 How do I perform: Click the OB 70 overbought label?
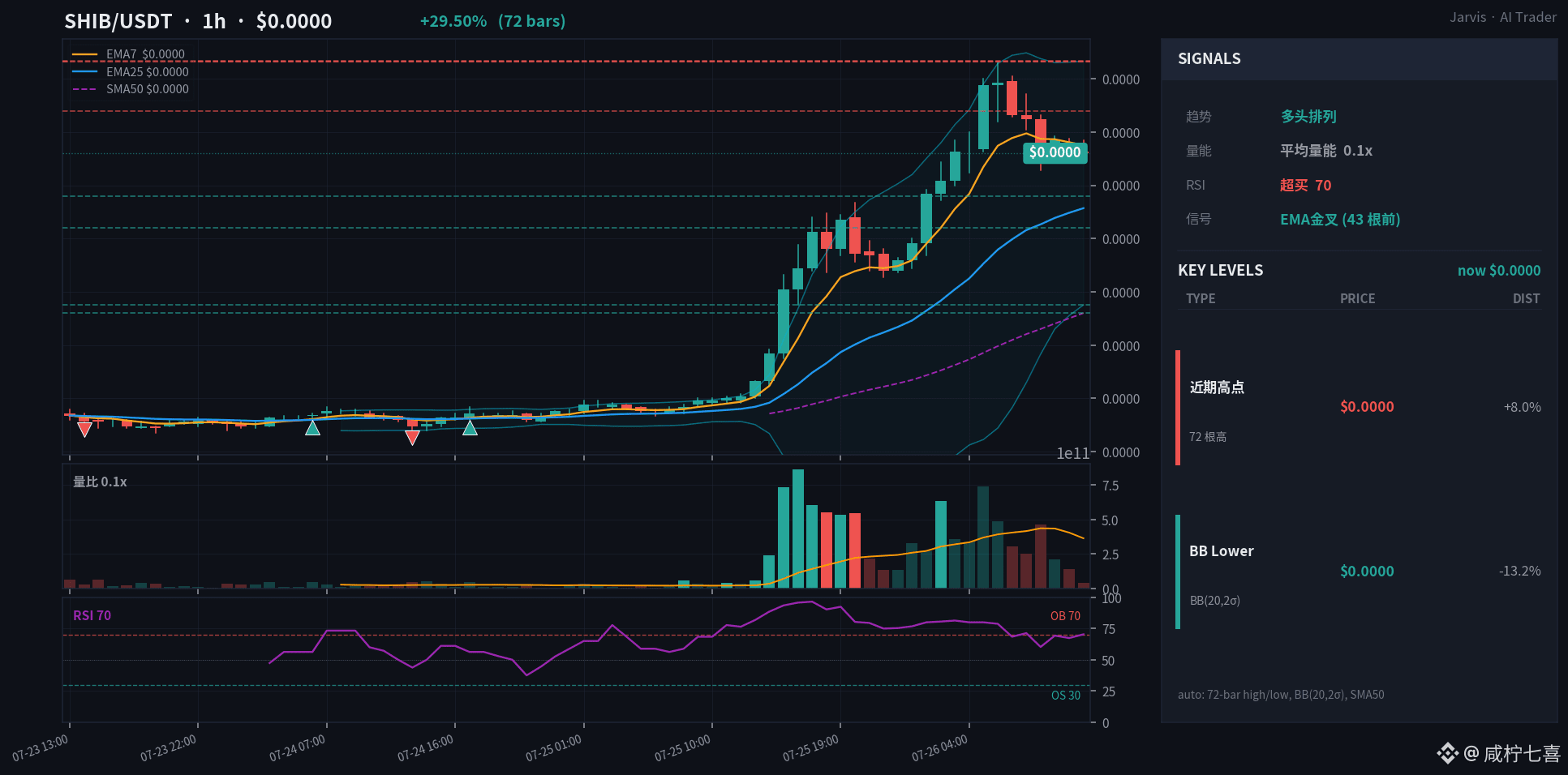click(1065, 616)
